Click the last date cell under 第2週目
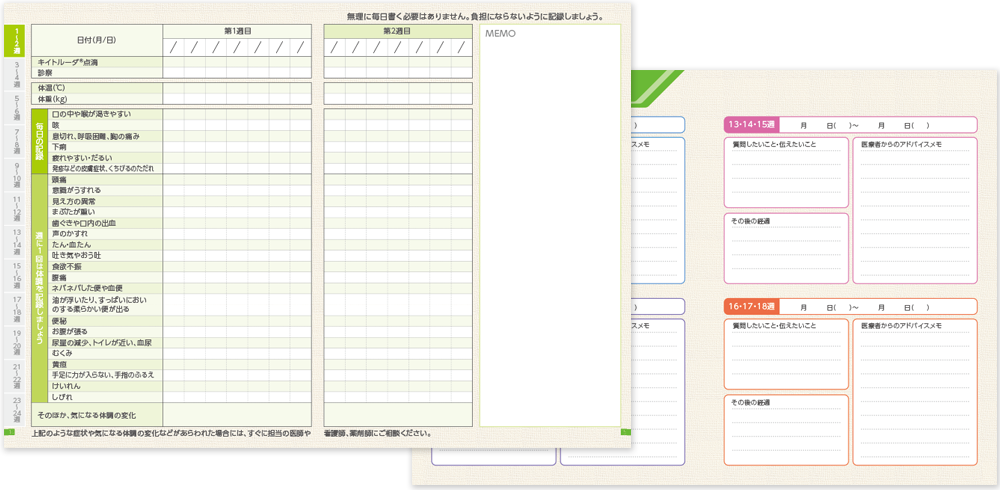This screenshot has width=1000, height=490. (x=459, y=47)
